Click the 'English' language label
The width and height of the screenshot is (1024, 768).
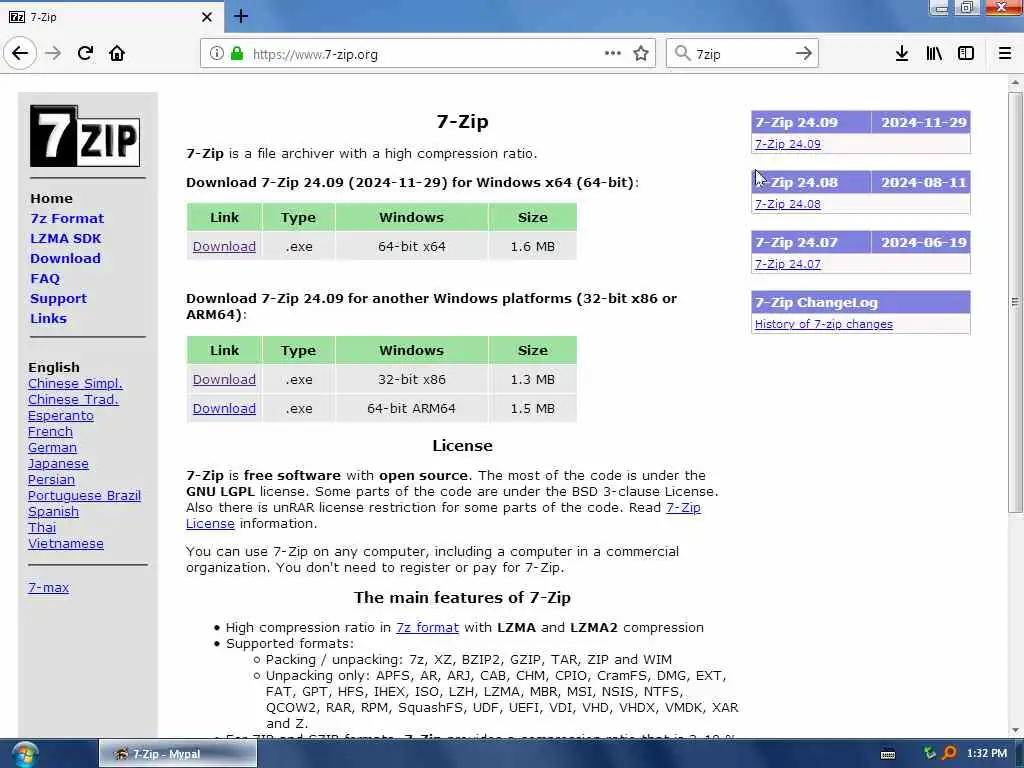(54, 368)
